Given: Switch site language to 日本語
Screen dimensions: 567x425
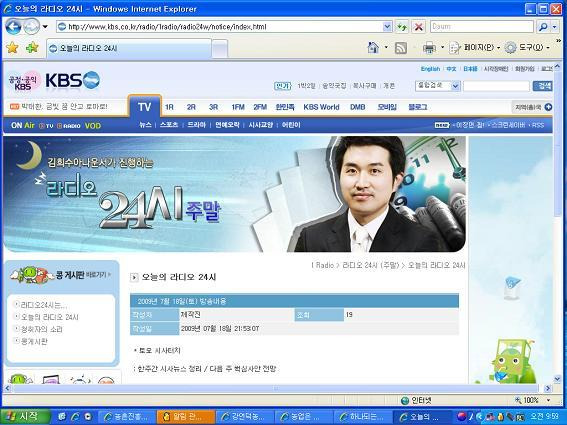Looking at the screenshot, I should tap(470, 69).
